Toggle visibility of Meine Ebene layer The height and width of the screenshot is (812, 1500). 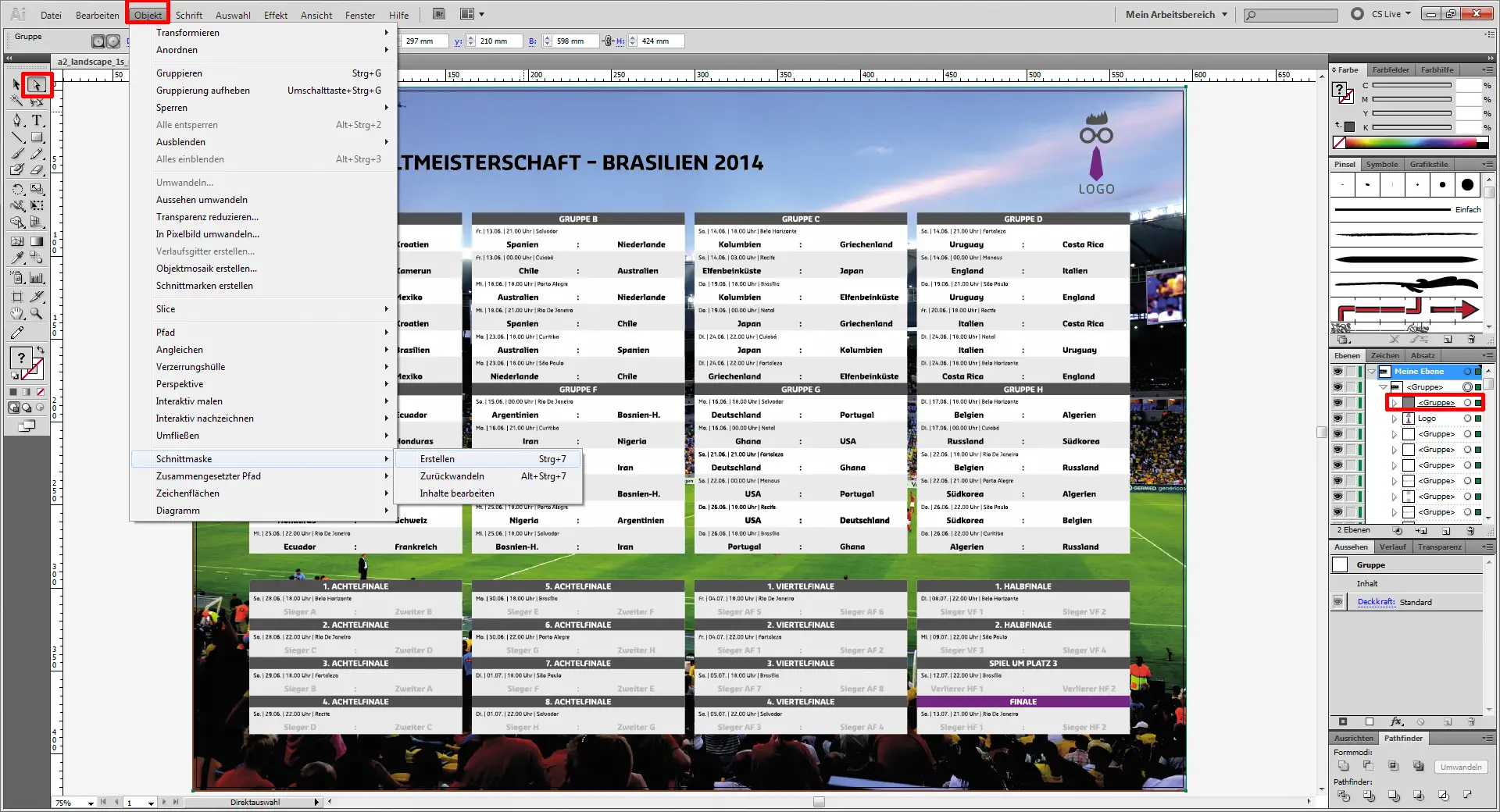(x=1338, y=371)
